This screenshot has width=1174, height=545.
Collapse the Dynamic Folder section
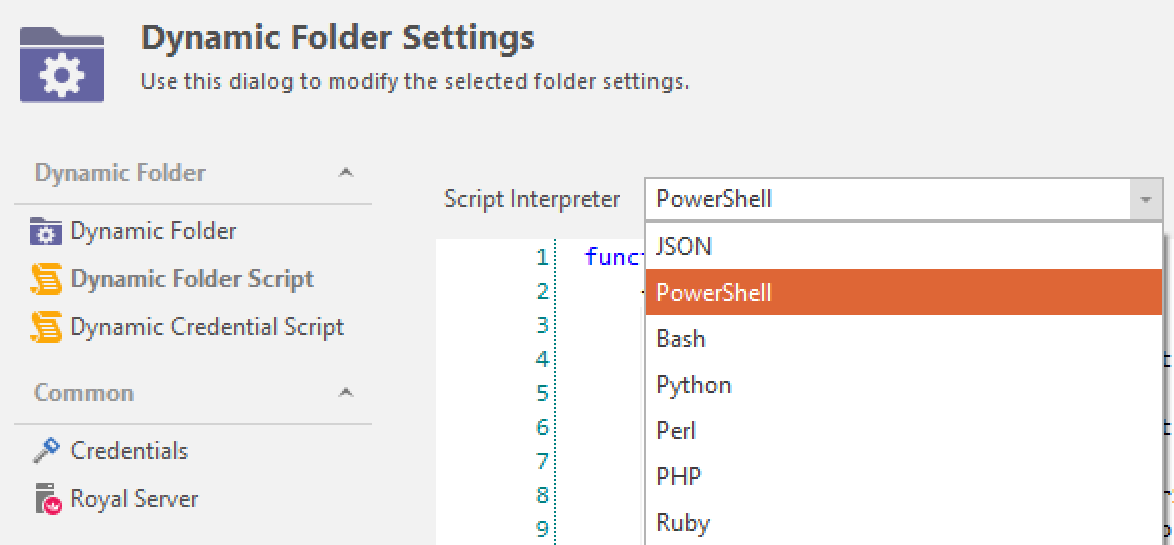pos(346,173)
